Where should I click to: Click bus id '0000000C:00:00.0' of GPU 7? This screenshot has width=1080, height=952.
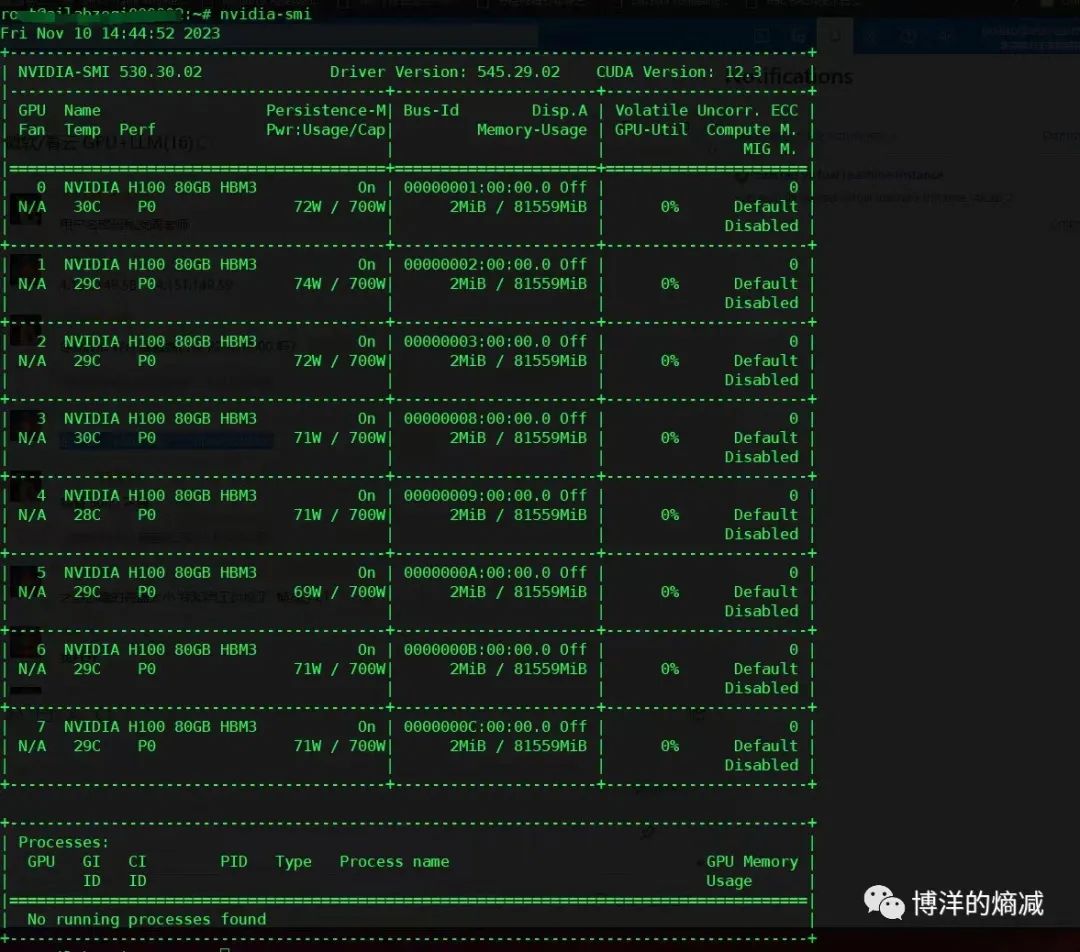477,727
